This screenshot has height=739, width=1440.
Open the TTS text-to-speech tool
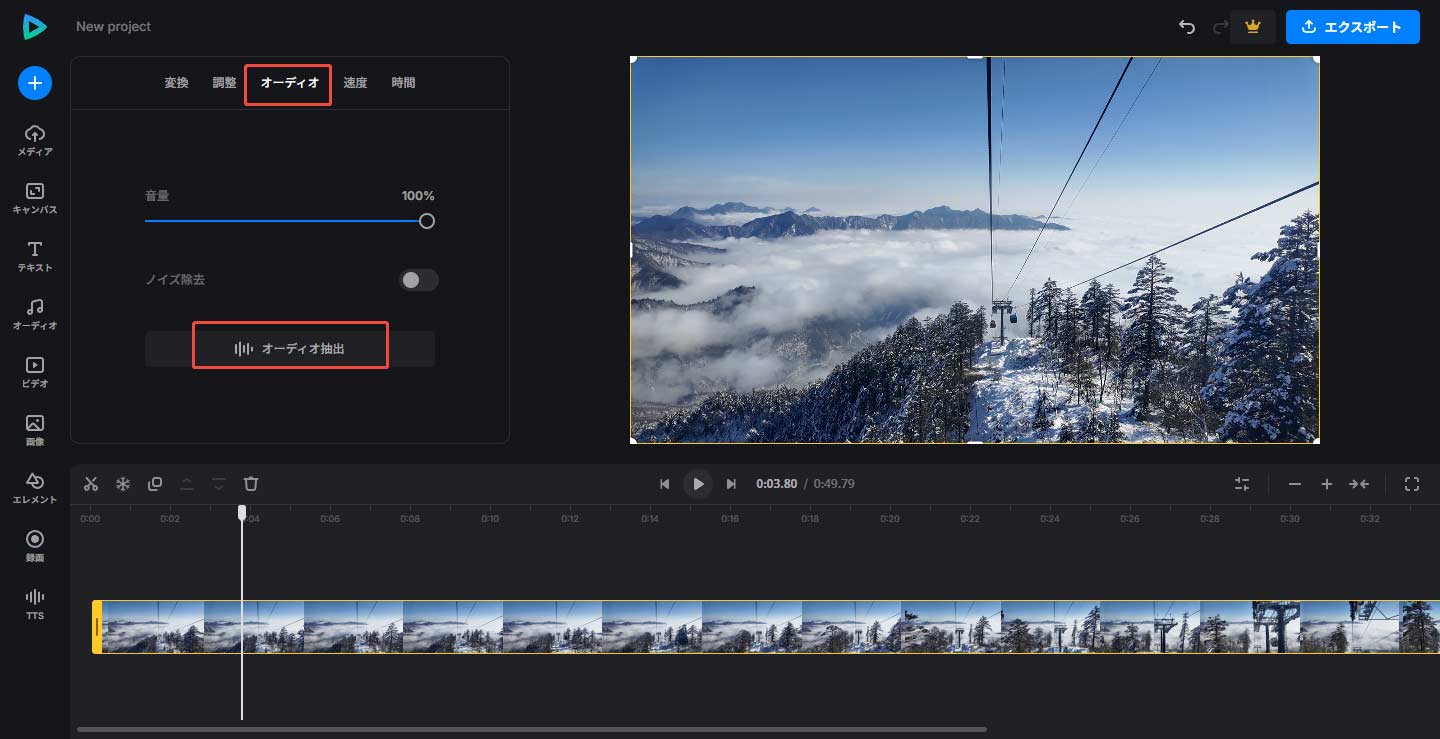pos(35,604)
